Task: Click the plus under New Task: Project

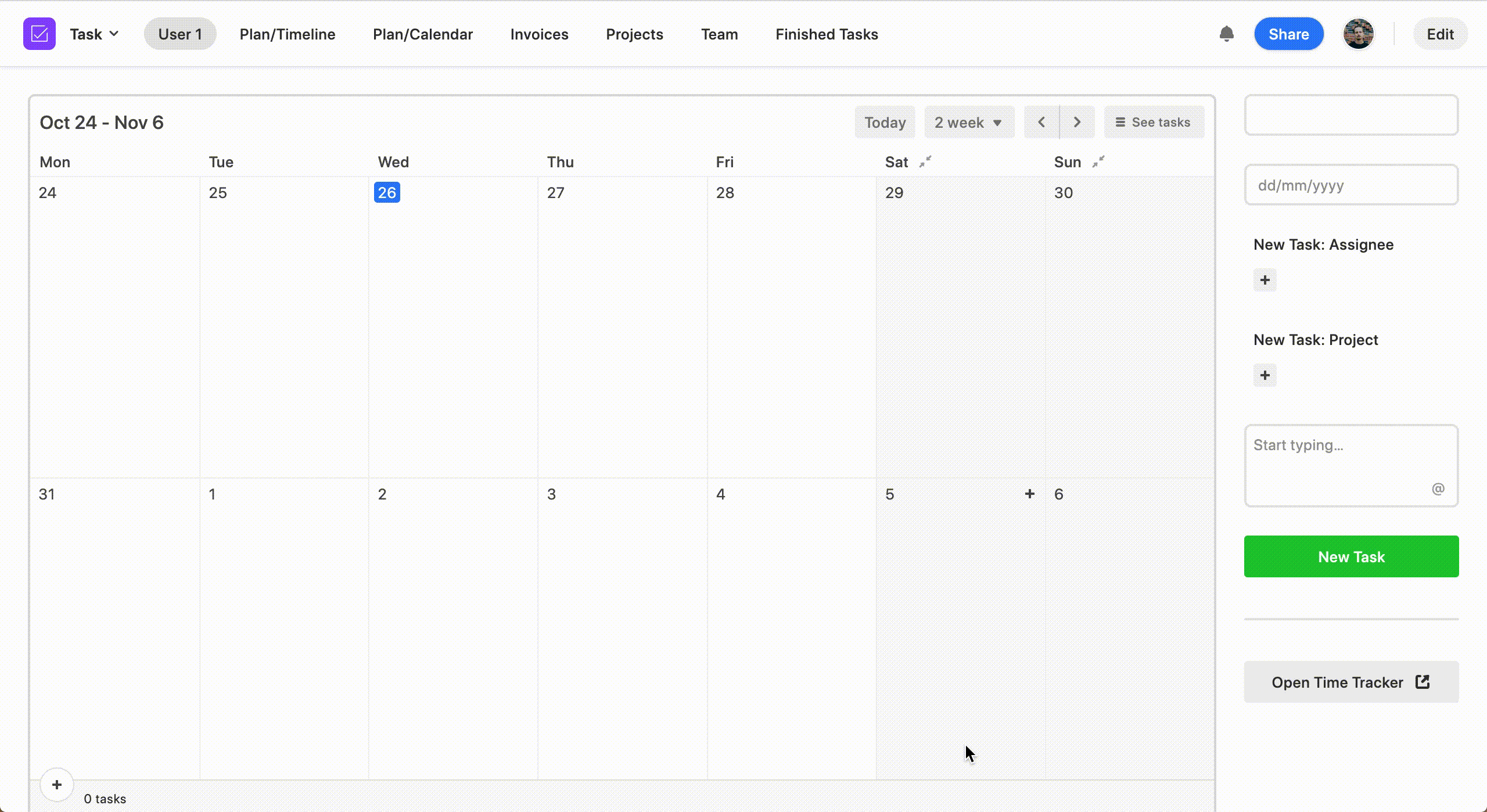Action: [x=1265, y=375]
